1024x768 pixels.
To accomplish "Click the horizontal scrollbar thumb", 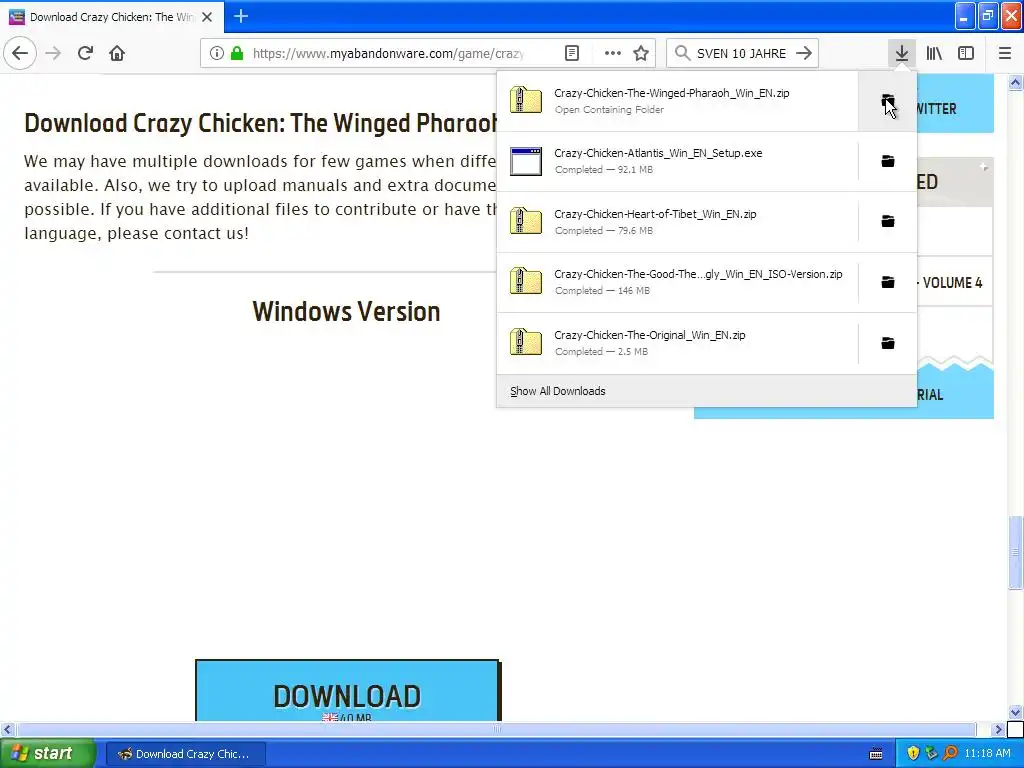I will tap(496, 729).
